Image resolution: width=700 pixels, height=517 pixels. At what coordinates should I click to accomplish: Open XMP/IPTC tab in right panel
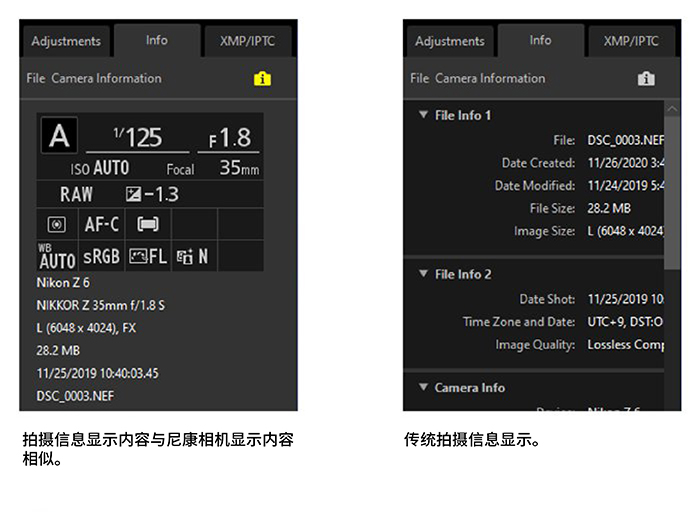tap(631, 41)
